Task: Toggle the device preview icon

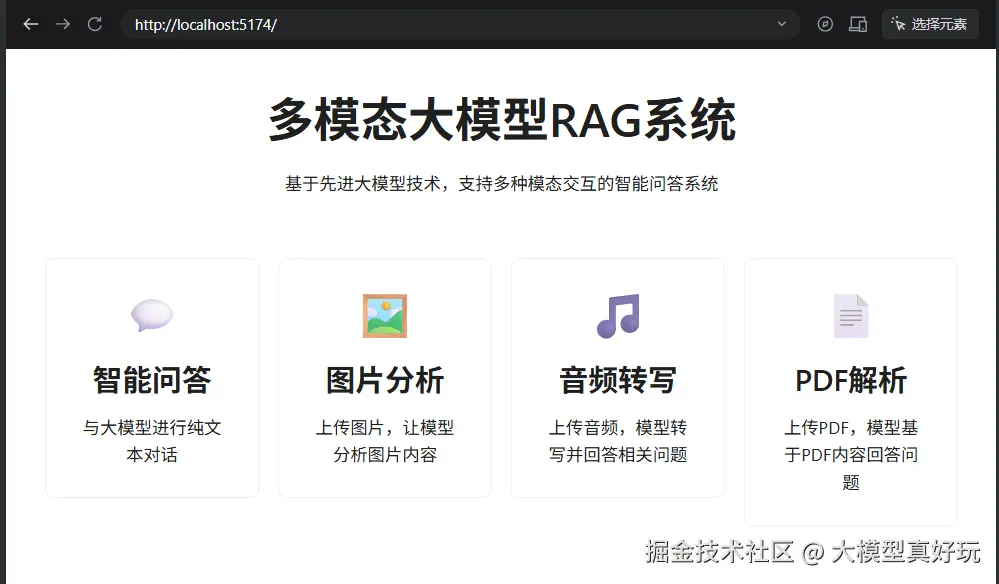Action: [x=858, y=24]
